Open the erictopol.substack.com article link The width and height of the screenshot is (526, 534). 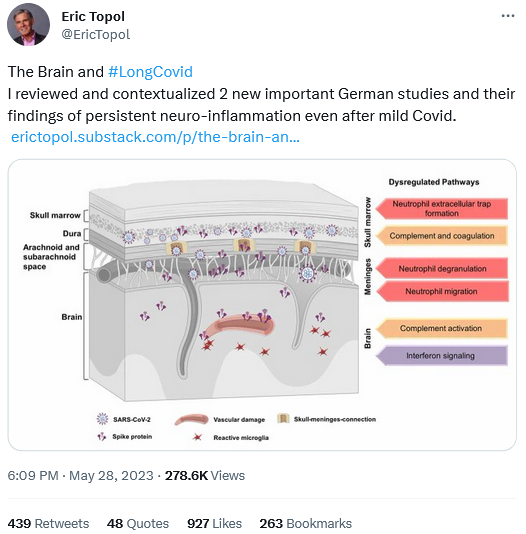(155, 137)
